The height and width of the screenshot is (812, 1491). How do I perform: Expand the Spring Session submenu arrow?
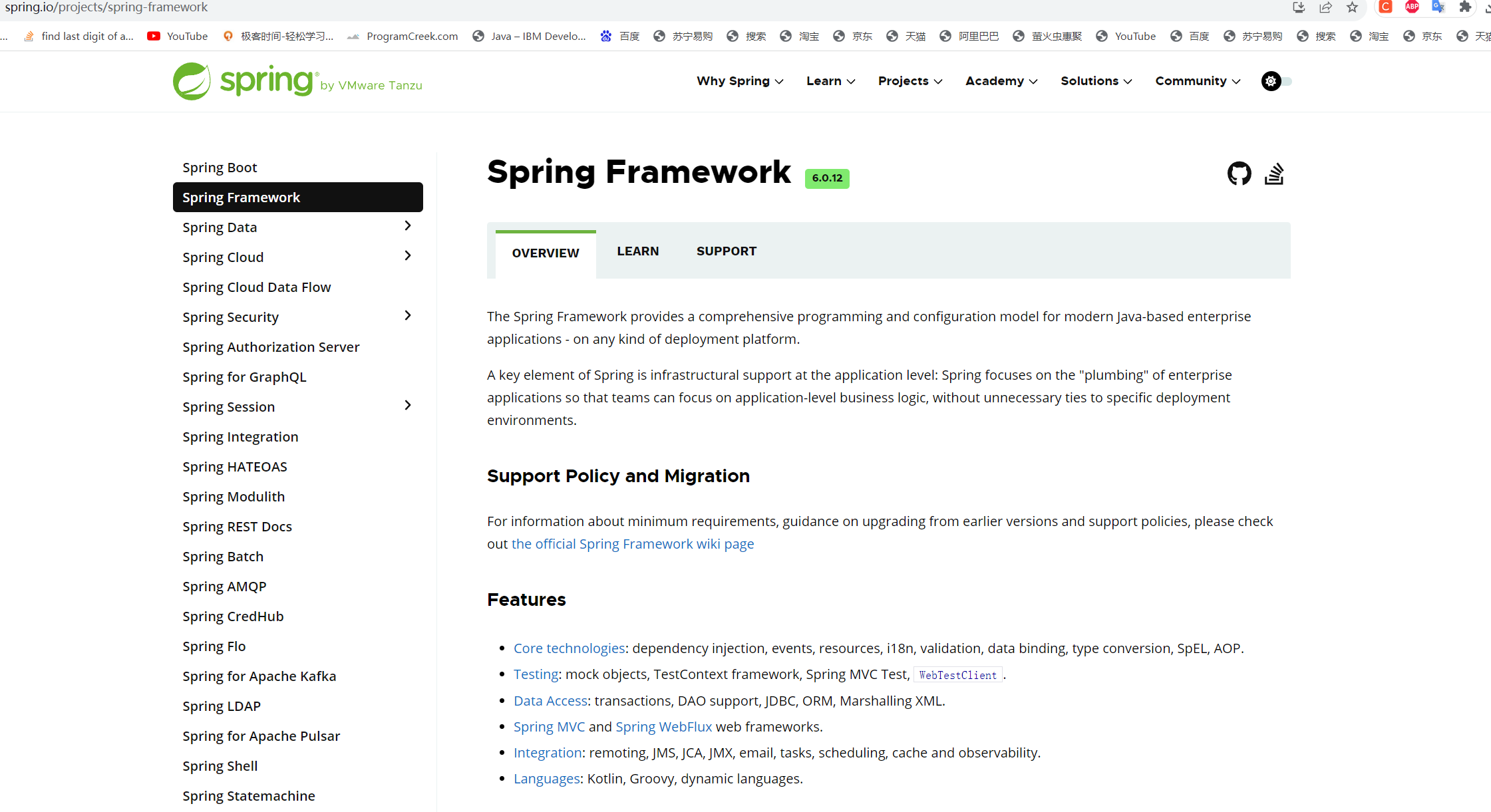pyautogui.click(x=408, y=406)
